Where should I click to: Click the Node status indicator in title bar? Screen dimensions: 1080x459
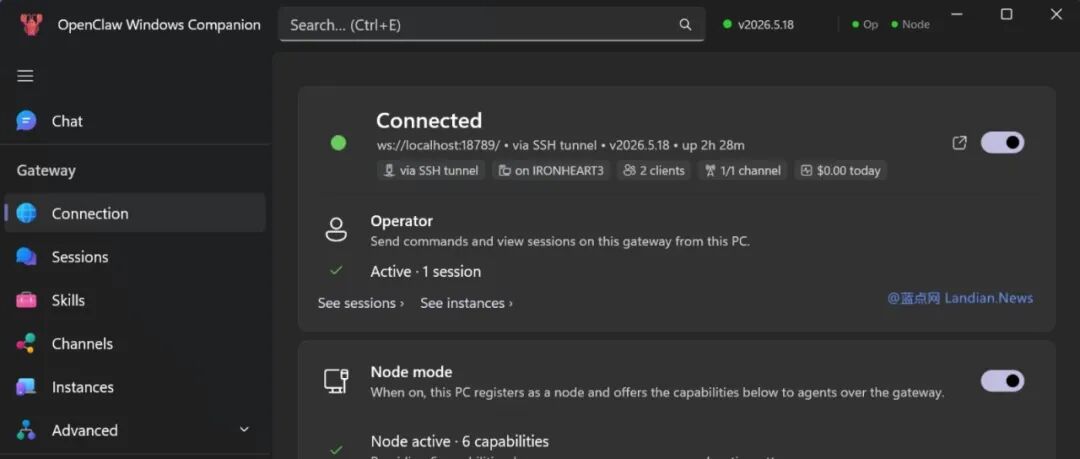[911, 25]
